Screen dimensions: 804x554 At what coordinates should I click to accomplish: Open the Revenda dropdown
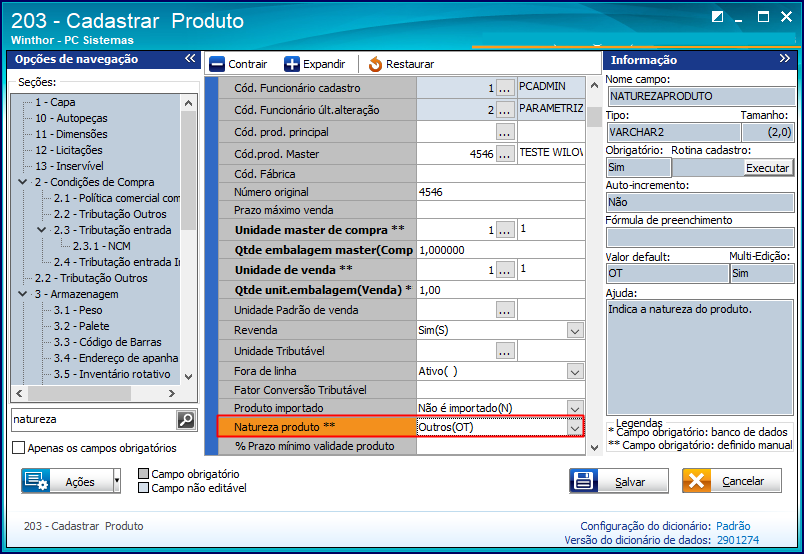(x=575, y=331)
